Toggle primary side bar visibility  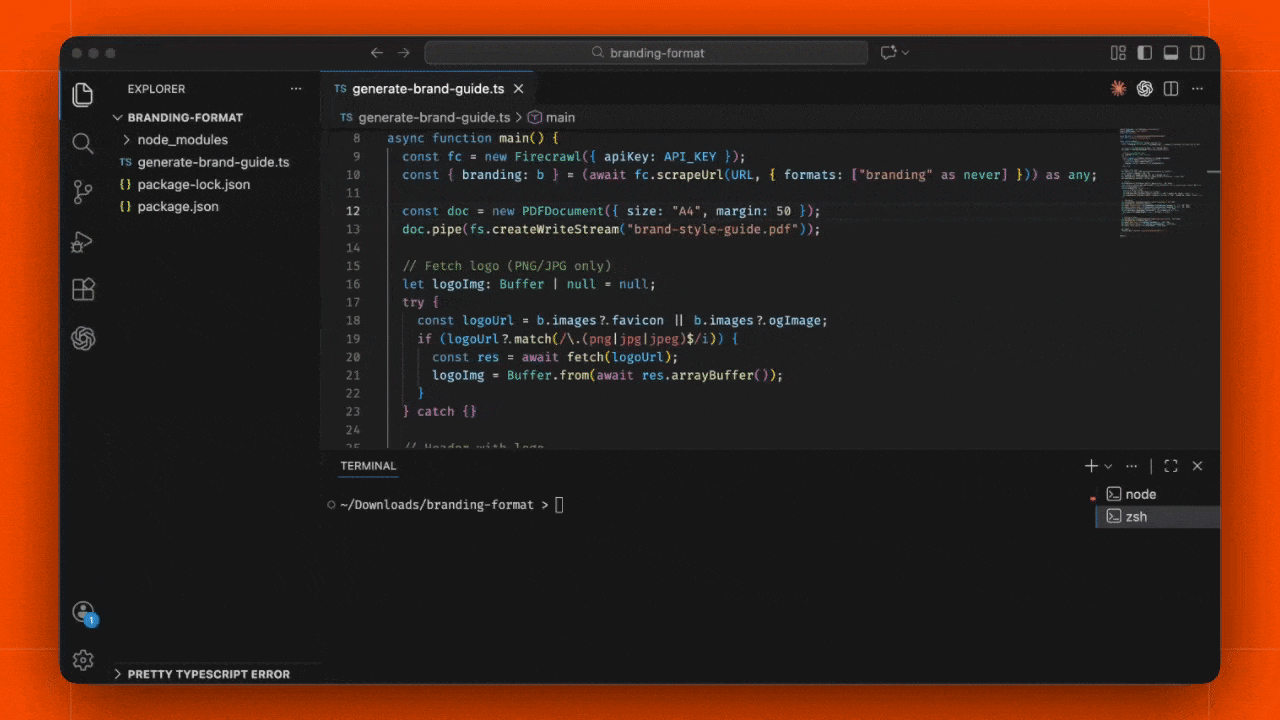coord(1145,53)
